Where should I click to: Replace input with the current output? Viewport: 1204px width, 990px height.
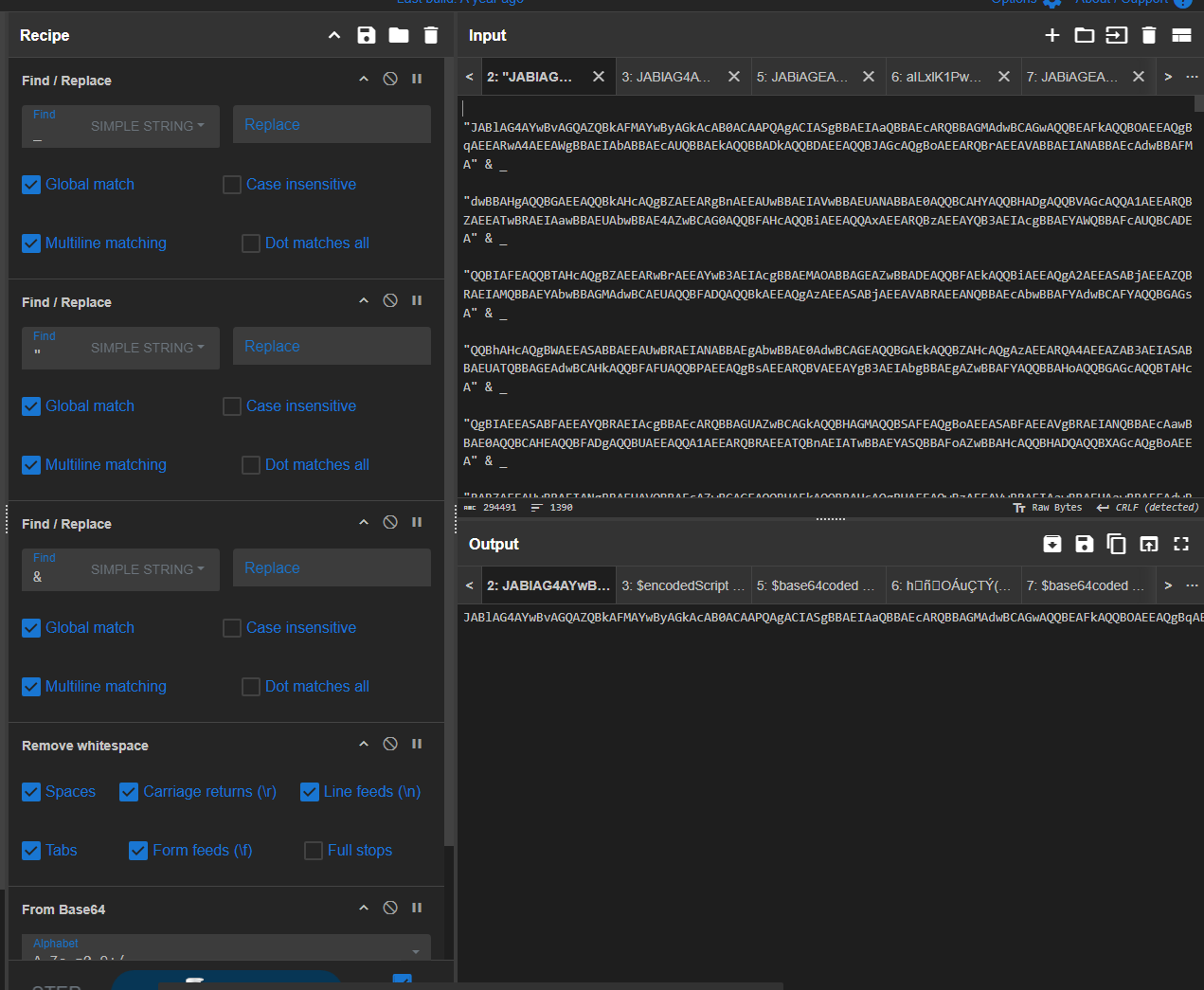click(1148, 544)
